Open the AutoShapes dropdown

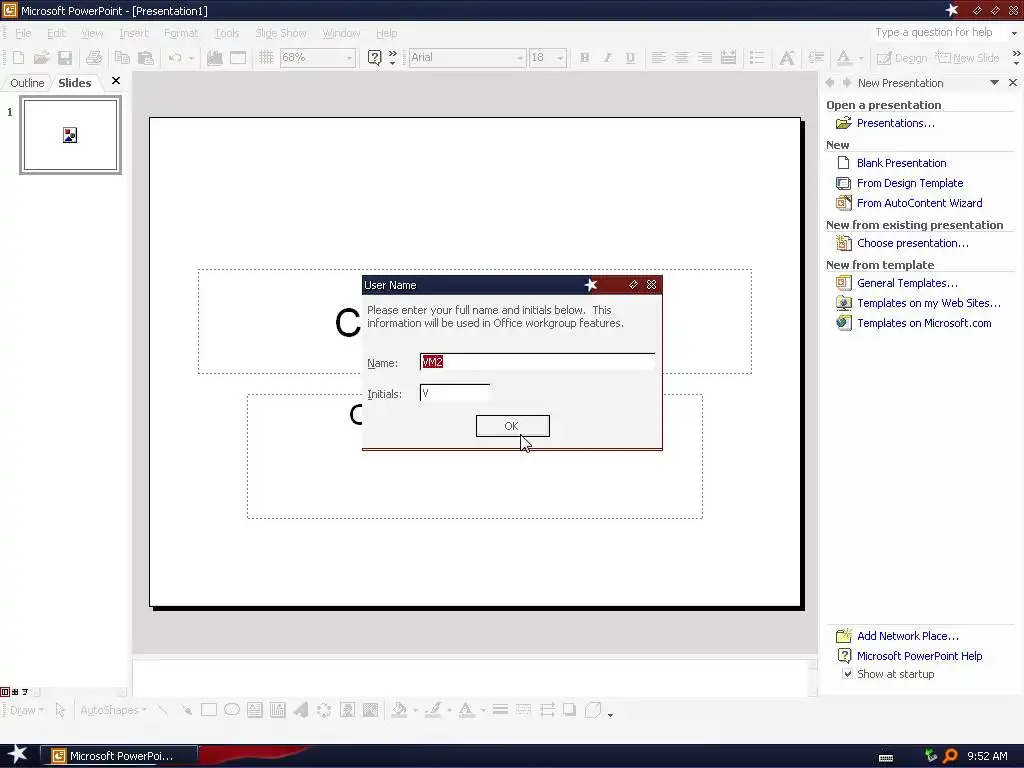(113, 710)
